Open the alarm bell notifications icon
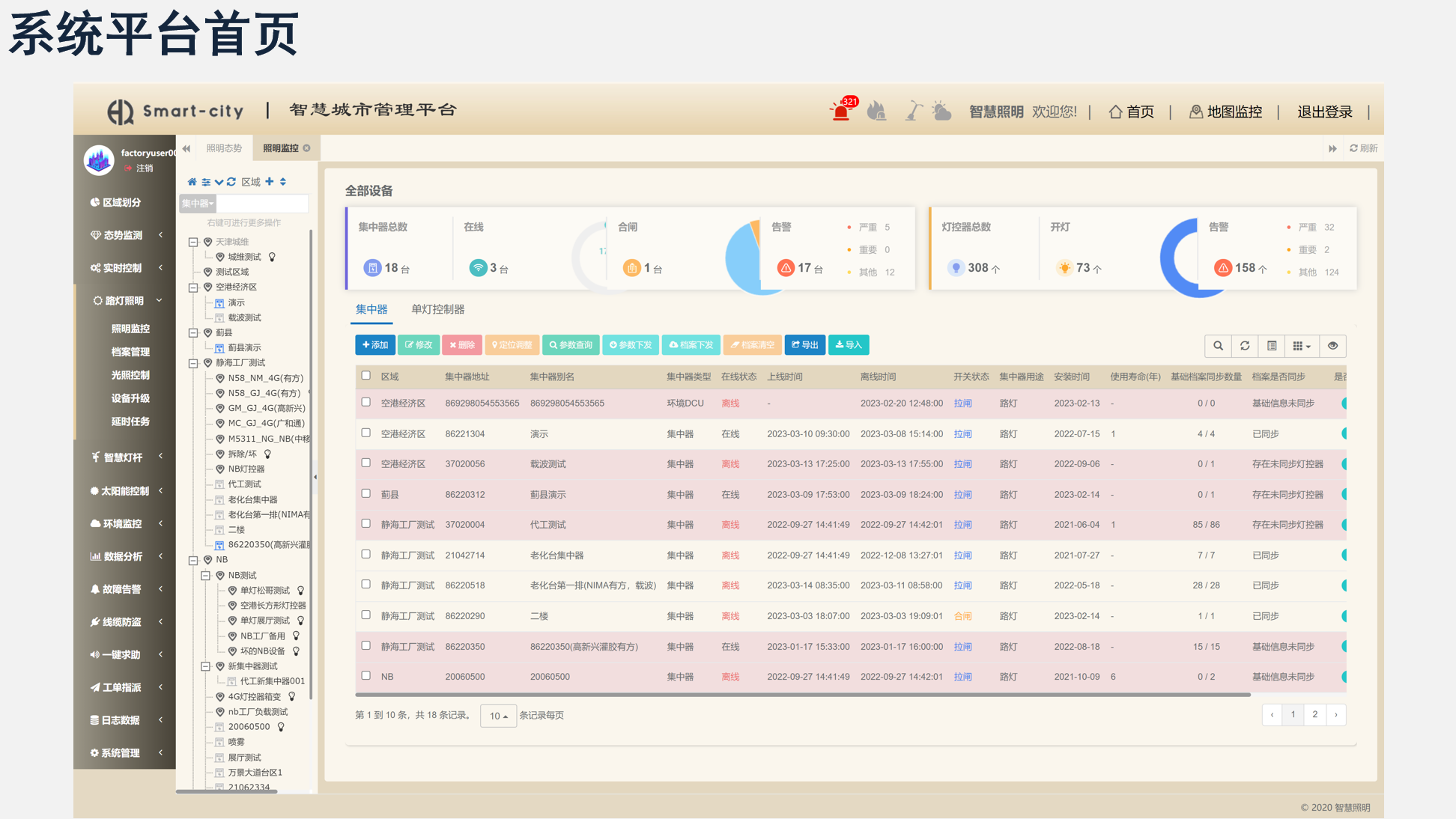This screenshot has width=1456, height=819. click(x=842, y=111)
